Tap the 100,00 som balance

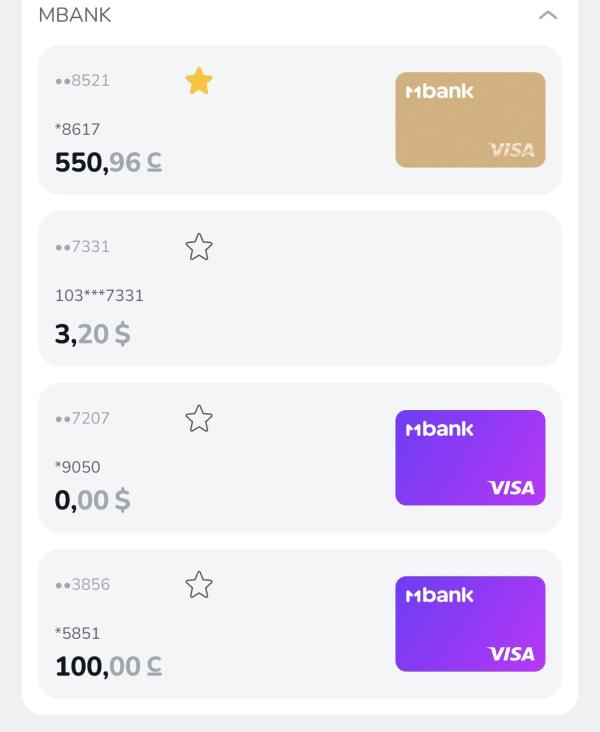pos(108,666)
